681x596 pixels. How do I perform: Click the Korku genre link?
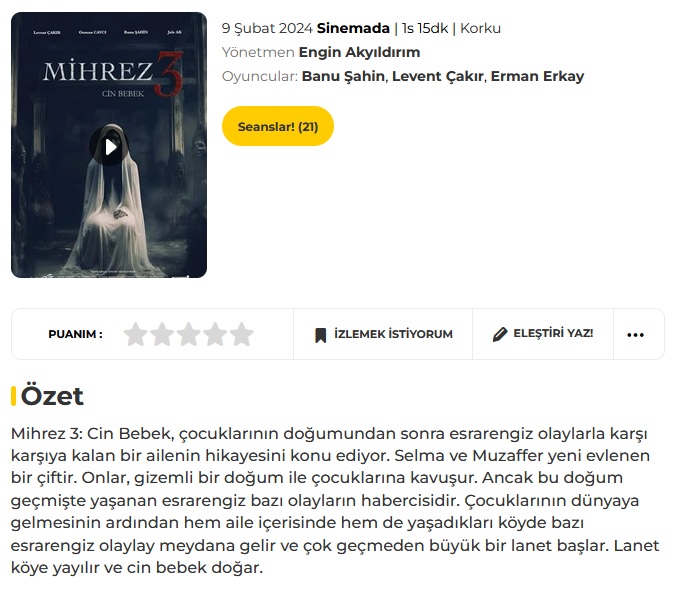tap(480, 28)
